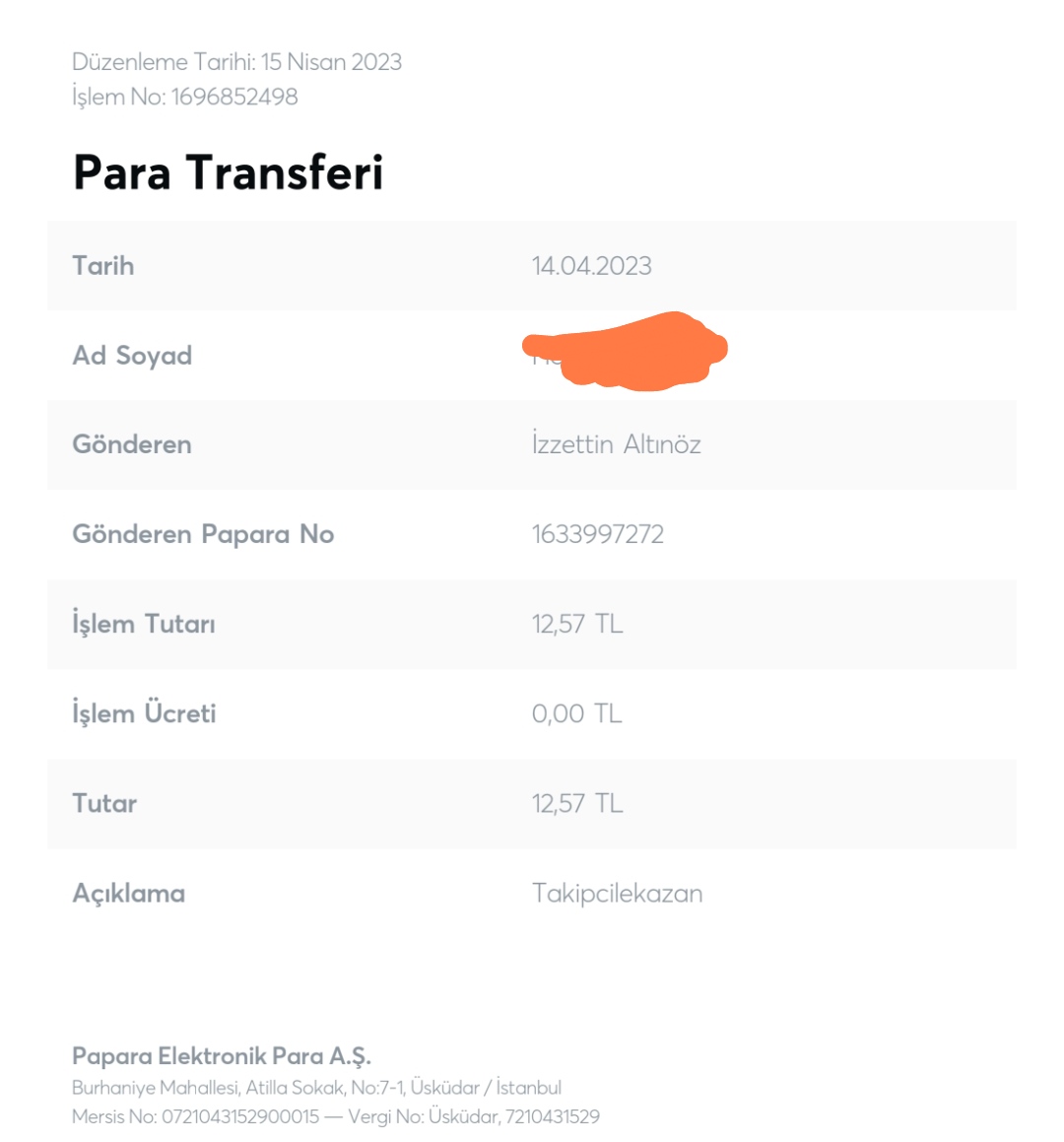Select Papara number 1633997272
The height and width of the screenshot is (1142, 1064).
coord(598,535)
